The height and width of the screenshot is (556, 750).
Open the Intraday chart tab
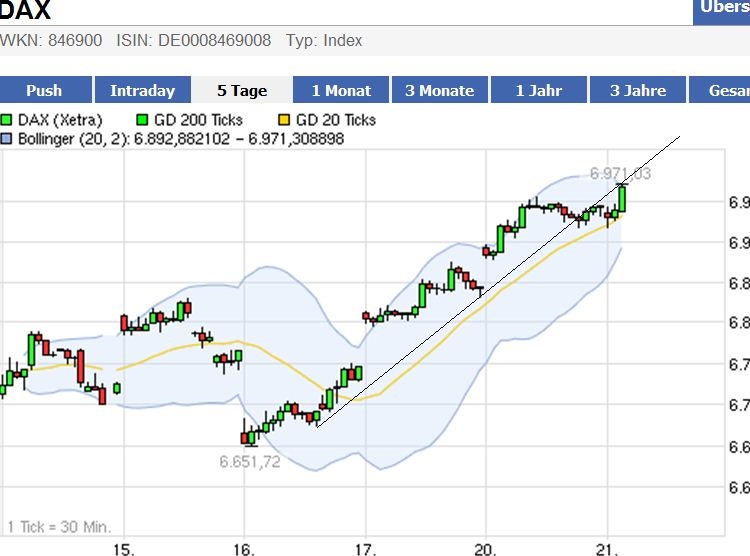[142, 90]
